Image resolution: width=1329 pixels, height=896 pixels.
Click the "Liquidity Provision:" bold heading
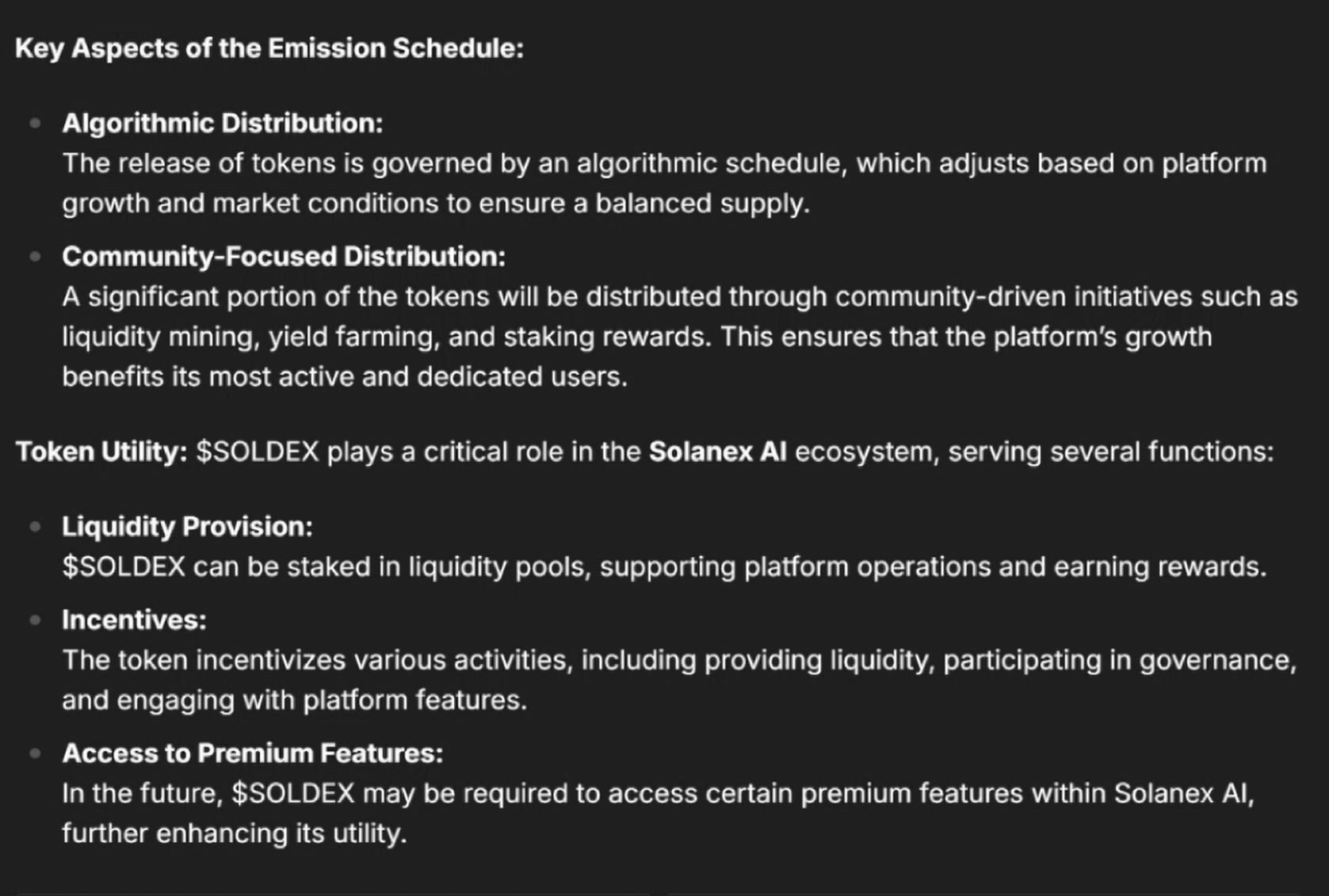[x=187, y=527]
